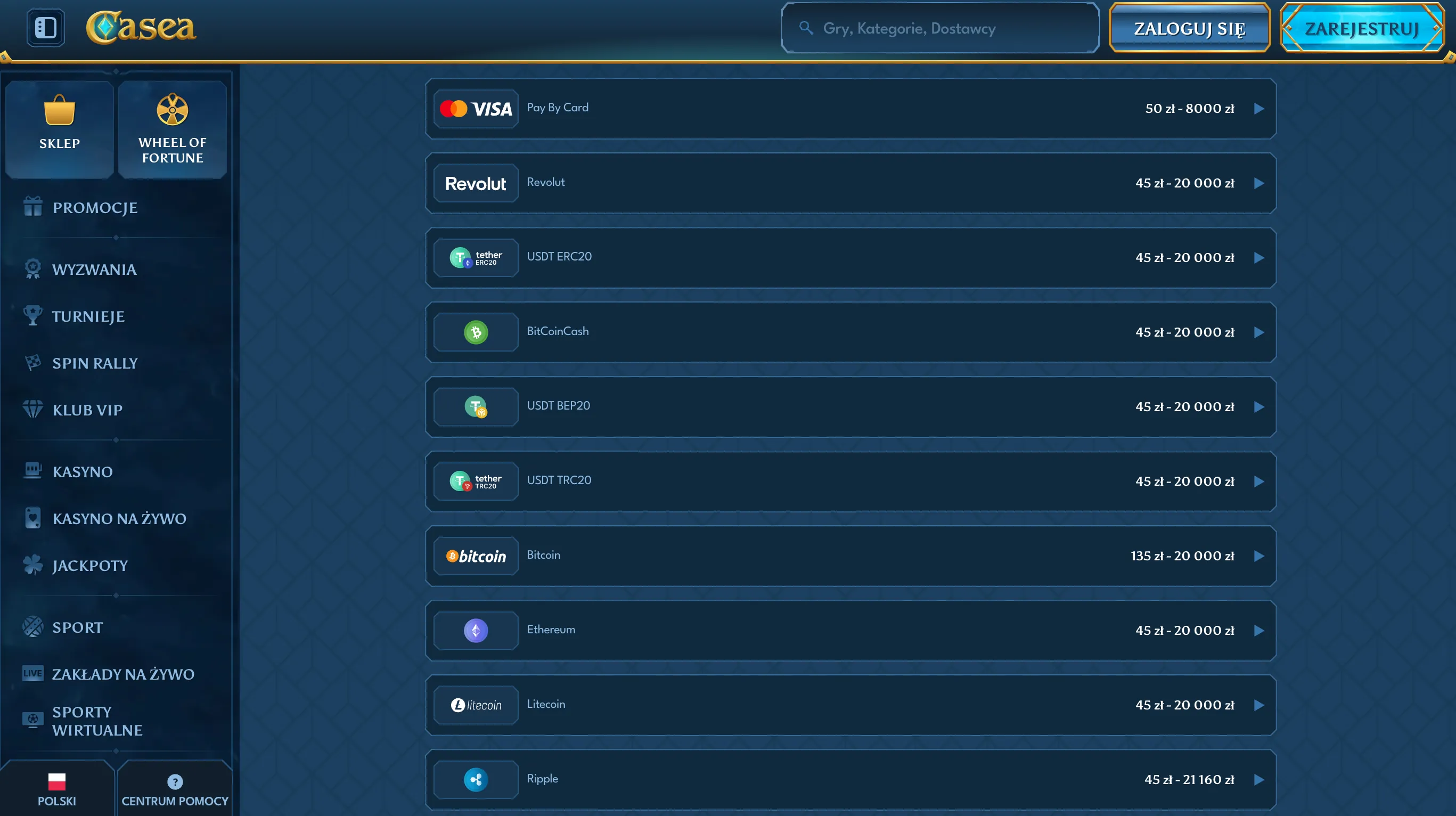Viewport: 1456px width, 816px height.
Task: Click the Ethereum diamond logo
Action: coord(476,631)
